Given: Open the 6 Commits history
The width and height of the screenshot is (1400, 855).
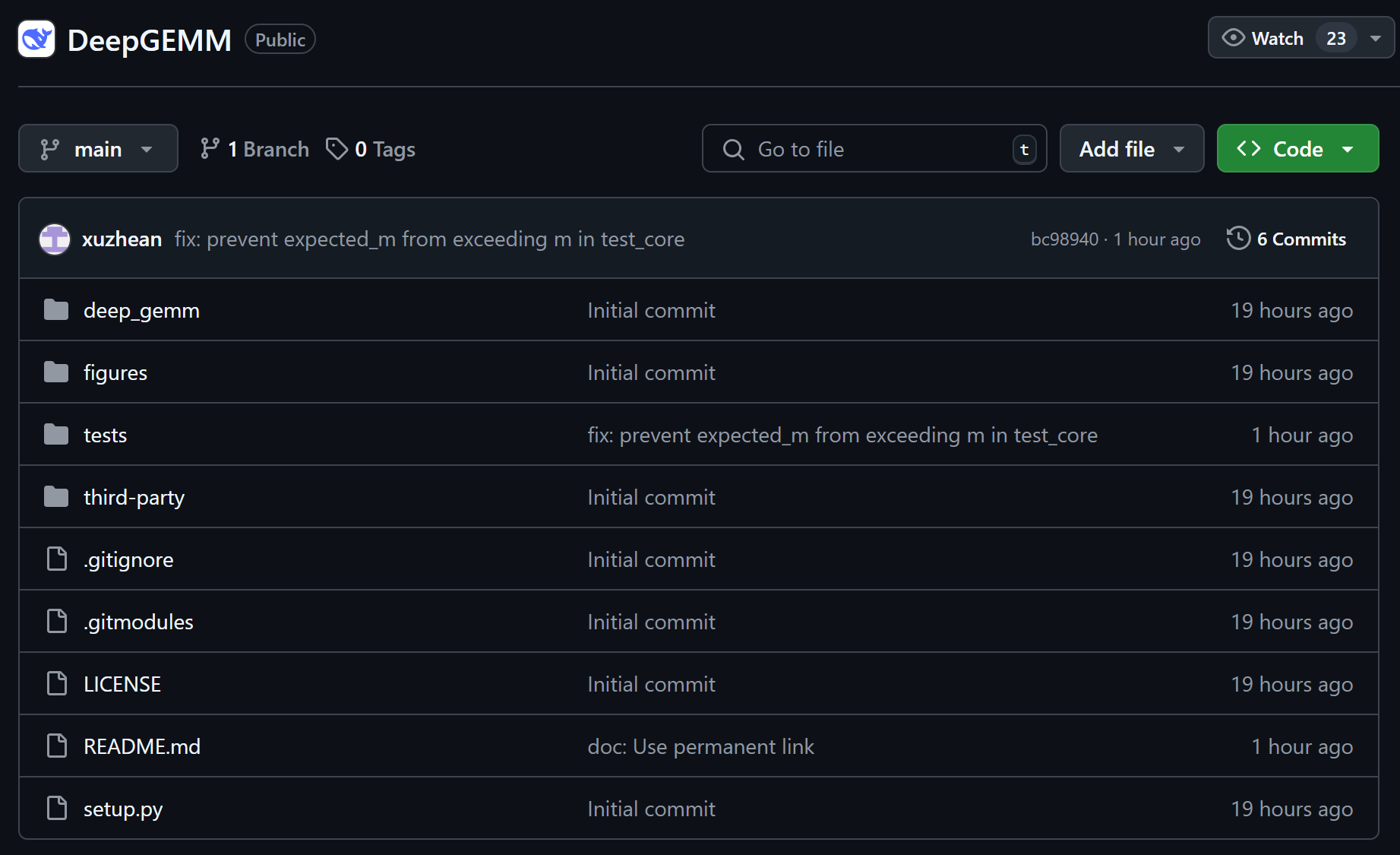Looking at the screenshot, I should (x=1286, y=239).
